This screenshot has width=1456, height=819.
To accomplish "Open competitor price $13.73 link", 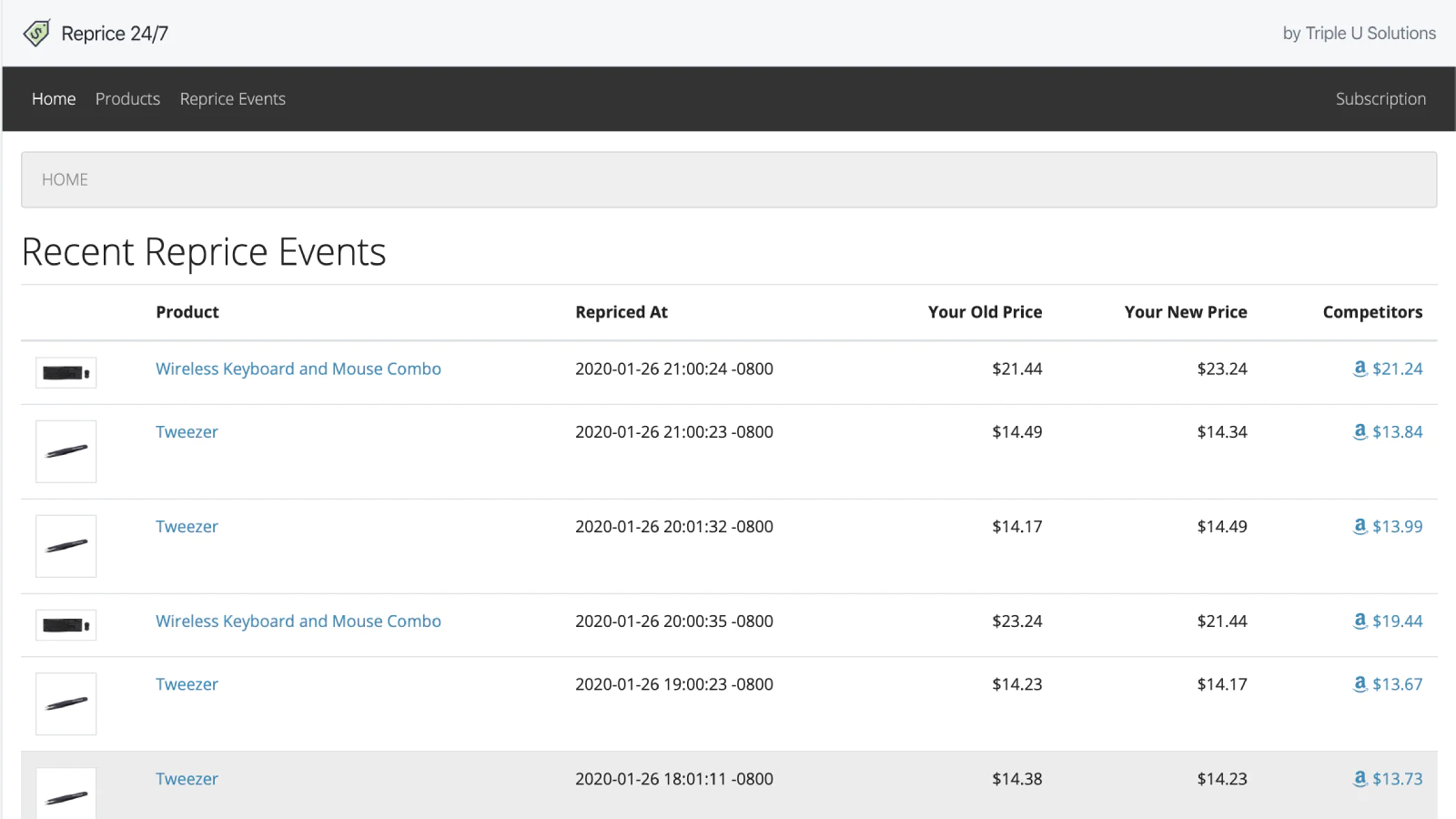I will 1398,779.
